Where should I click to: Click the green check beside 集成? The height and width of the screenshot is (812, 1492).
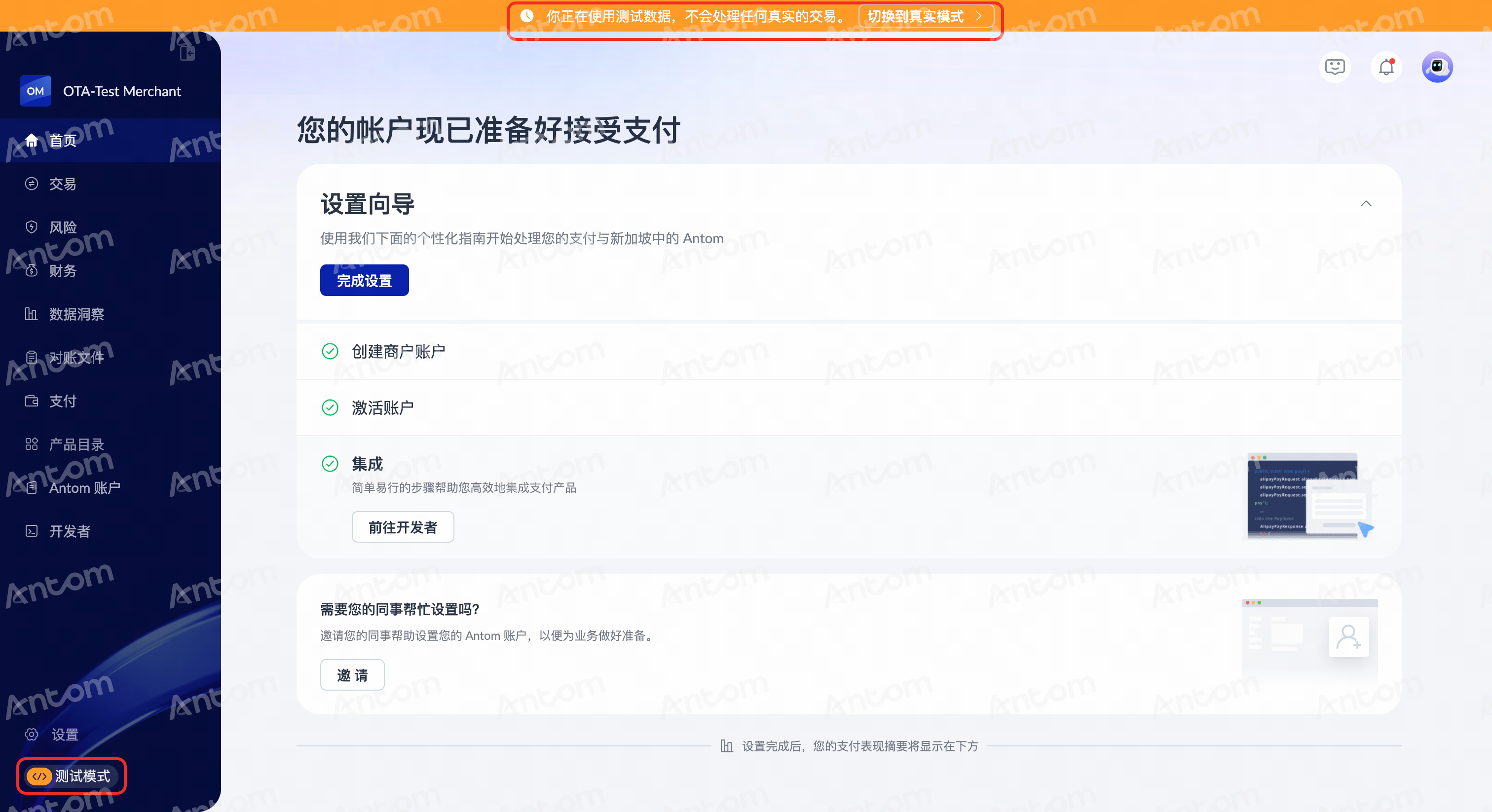[330, 464]
